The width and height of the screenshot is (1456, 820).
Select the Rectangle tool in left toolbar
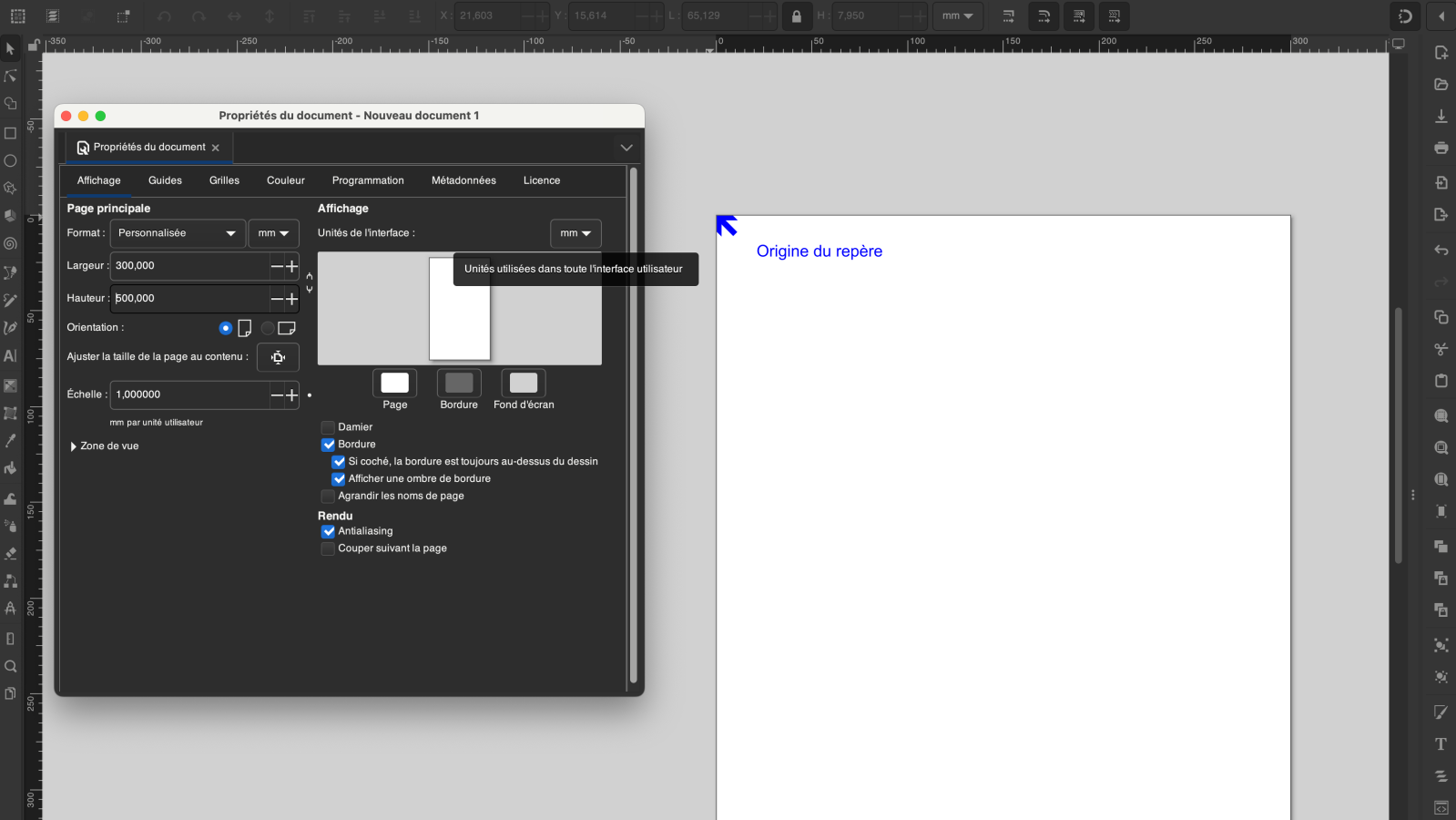tap(10, 133)
